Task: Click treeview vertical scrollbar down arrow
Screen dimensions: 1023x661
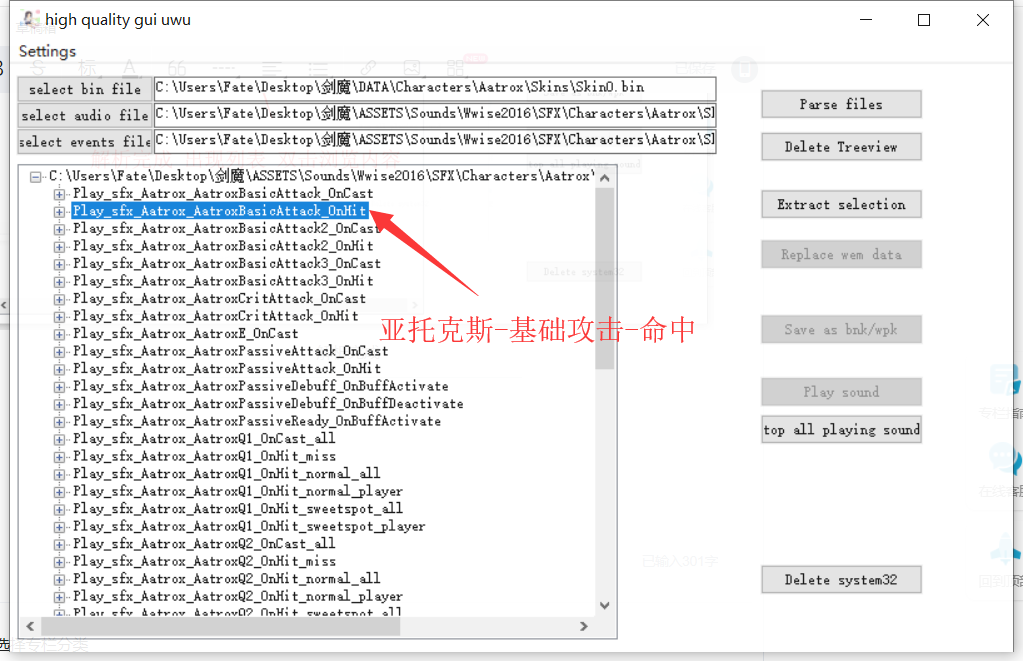Action: pos(605,606)
